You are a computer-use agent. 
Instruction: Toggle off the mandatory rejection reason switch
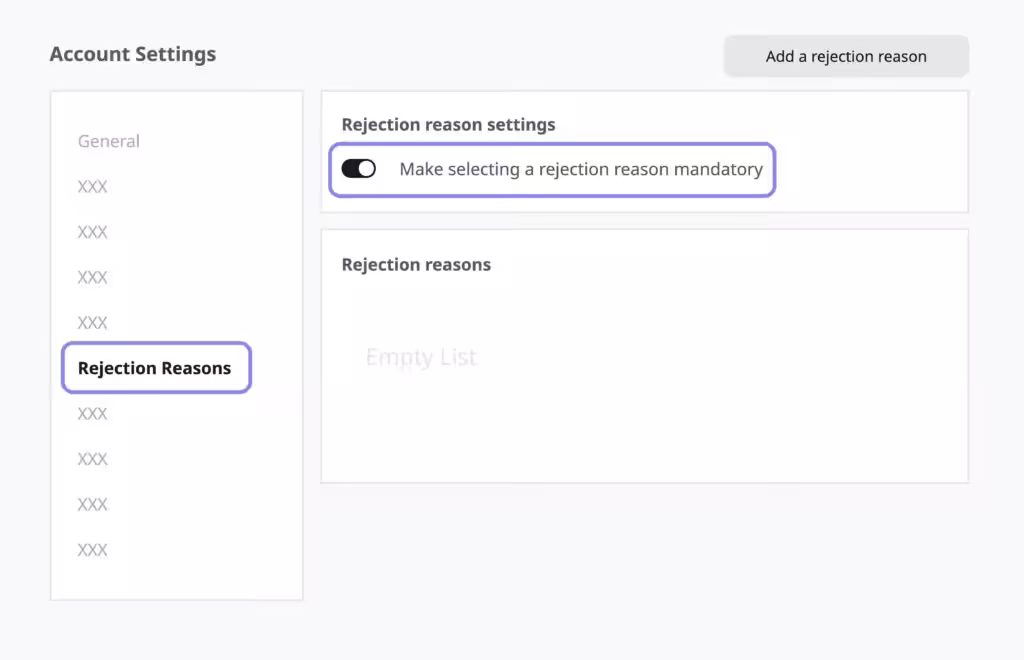click(359, 168)
